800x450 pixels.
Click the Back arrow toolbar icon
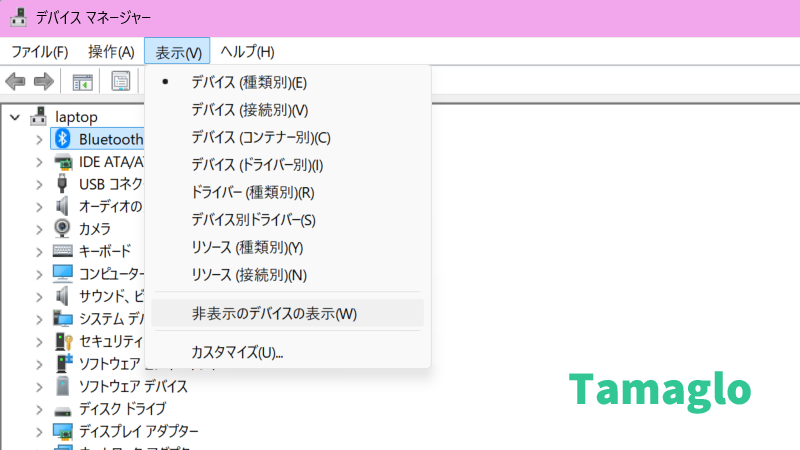point(15,81)
